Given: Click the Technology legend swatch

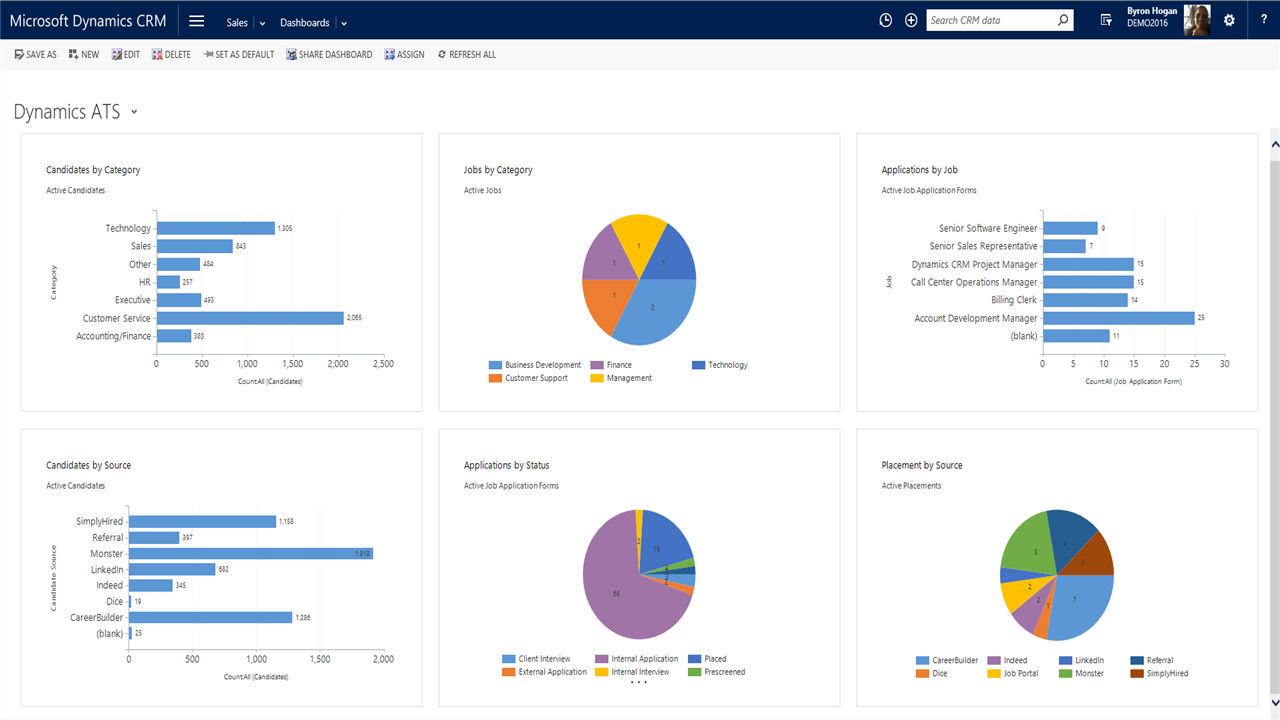Looking at the screenshot, I should 699,365.
